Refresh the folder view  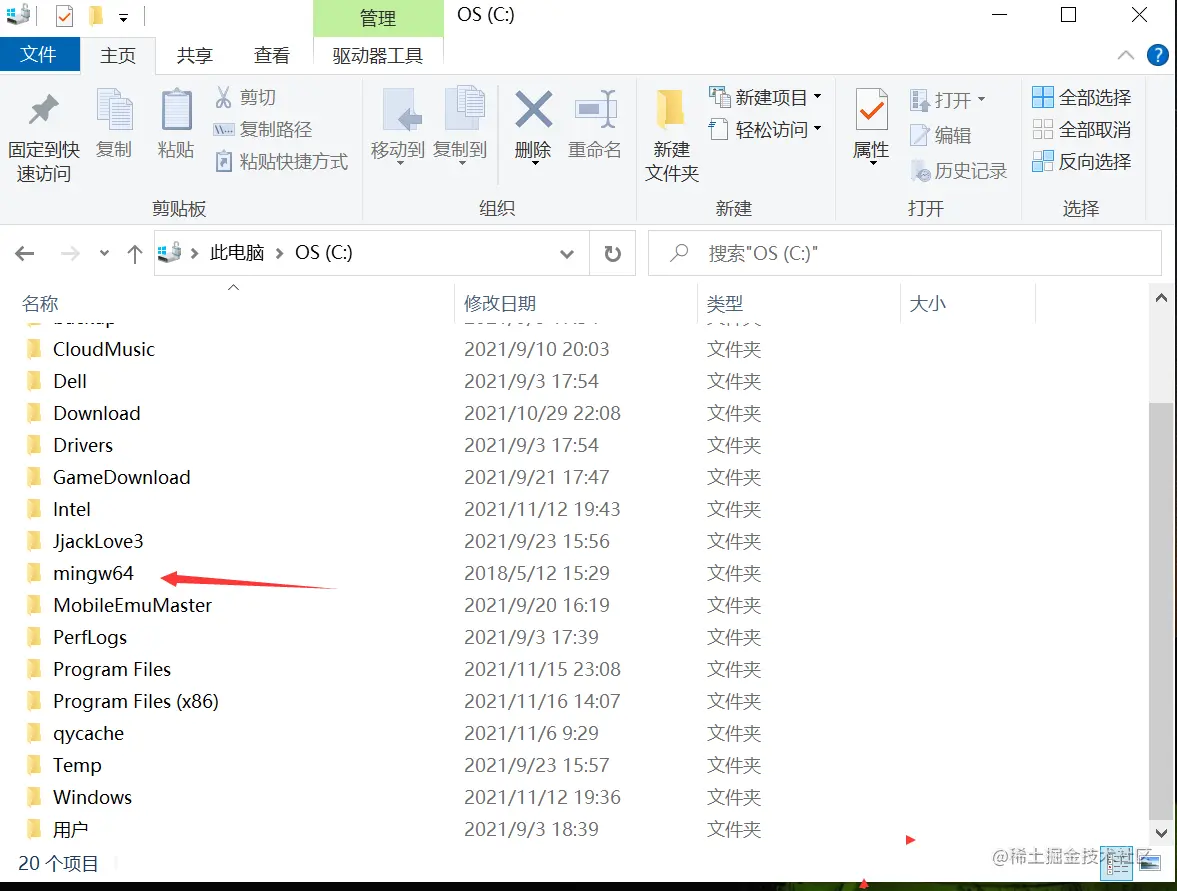[611, 253]
